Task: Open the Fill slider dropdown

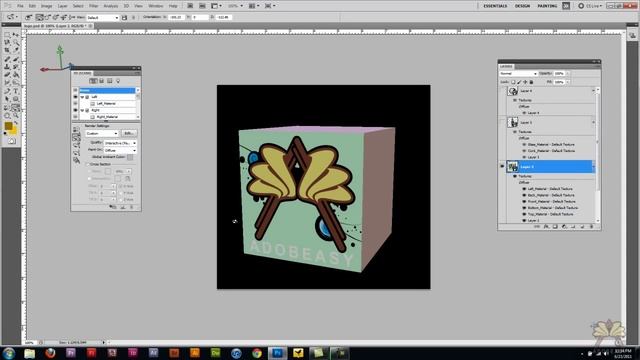Action: coord(567,82)
